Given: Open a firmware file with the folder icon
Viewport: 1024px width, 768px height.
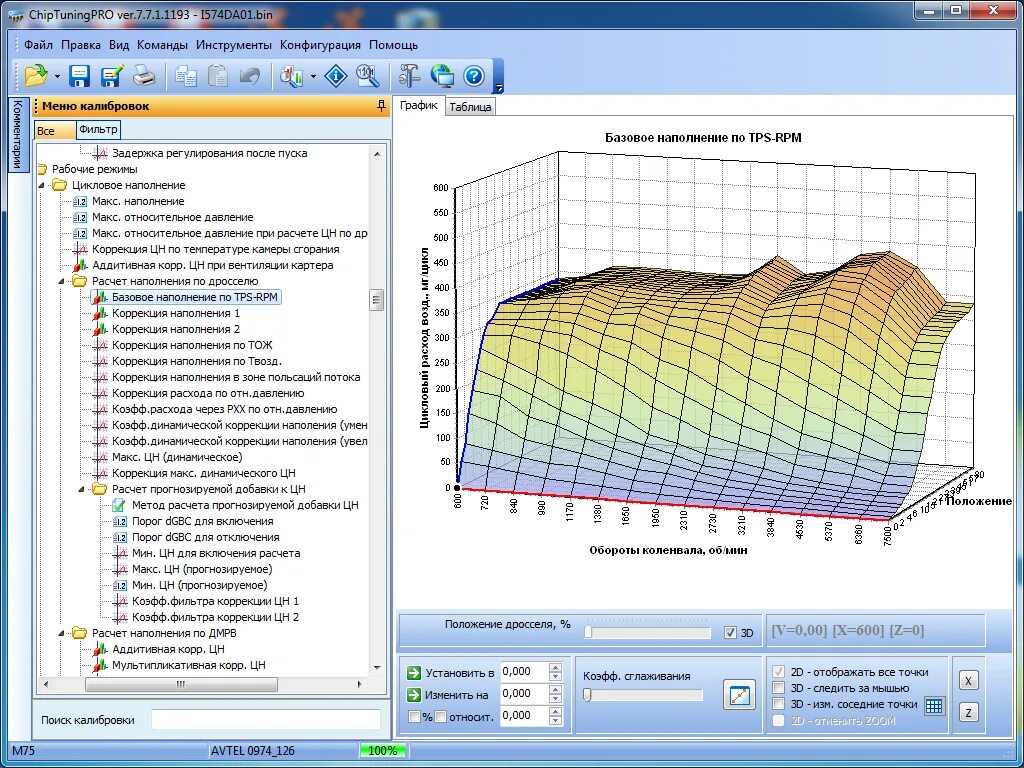Looking at the screenshot, I should (36, 76).
